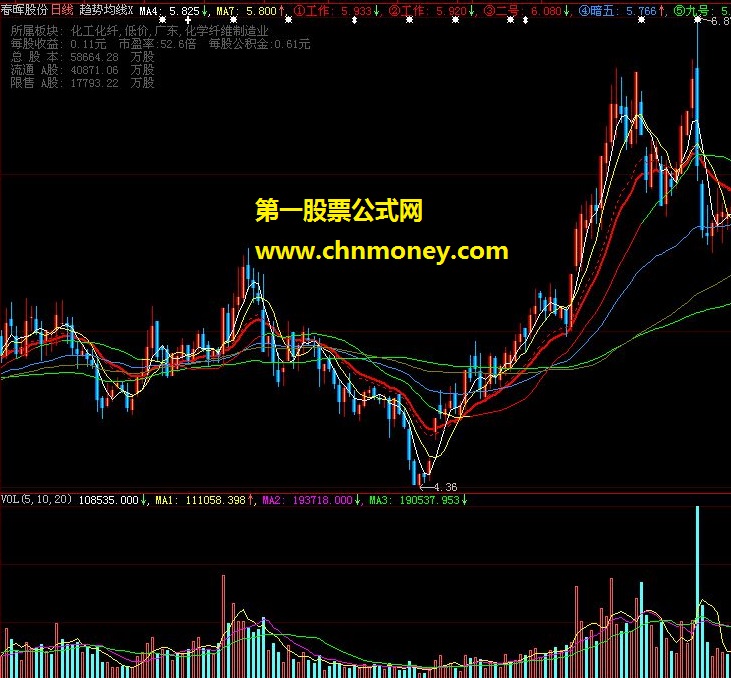731x678 pixels.
Task: Click the volume value 108535.000
Action: coord(109,500)
